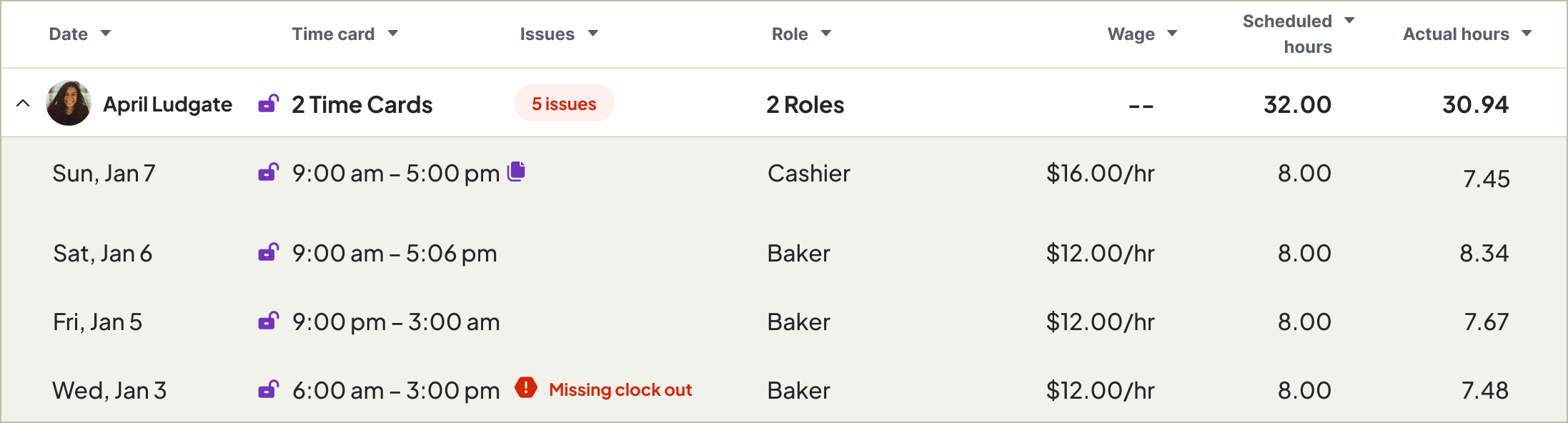Click the red warning icon for missing clock out
Screen dimensions: 1568x423
[527, 388]
